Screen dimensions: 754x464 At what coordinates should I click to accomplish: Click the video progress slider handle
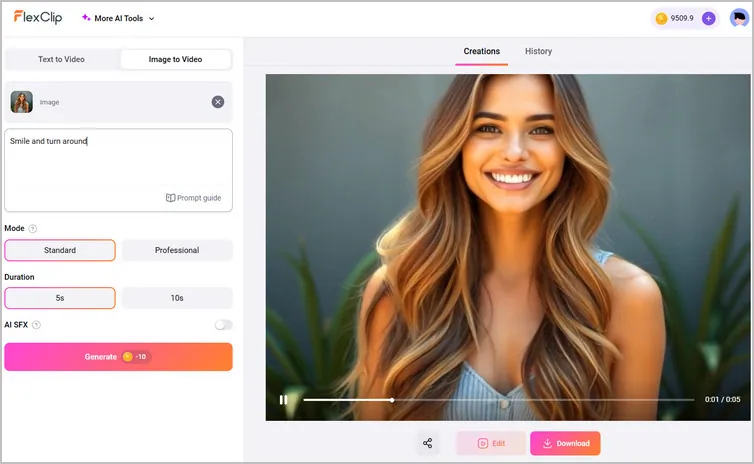coord(392,400)
